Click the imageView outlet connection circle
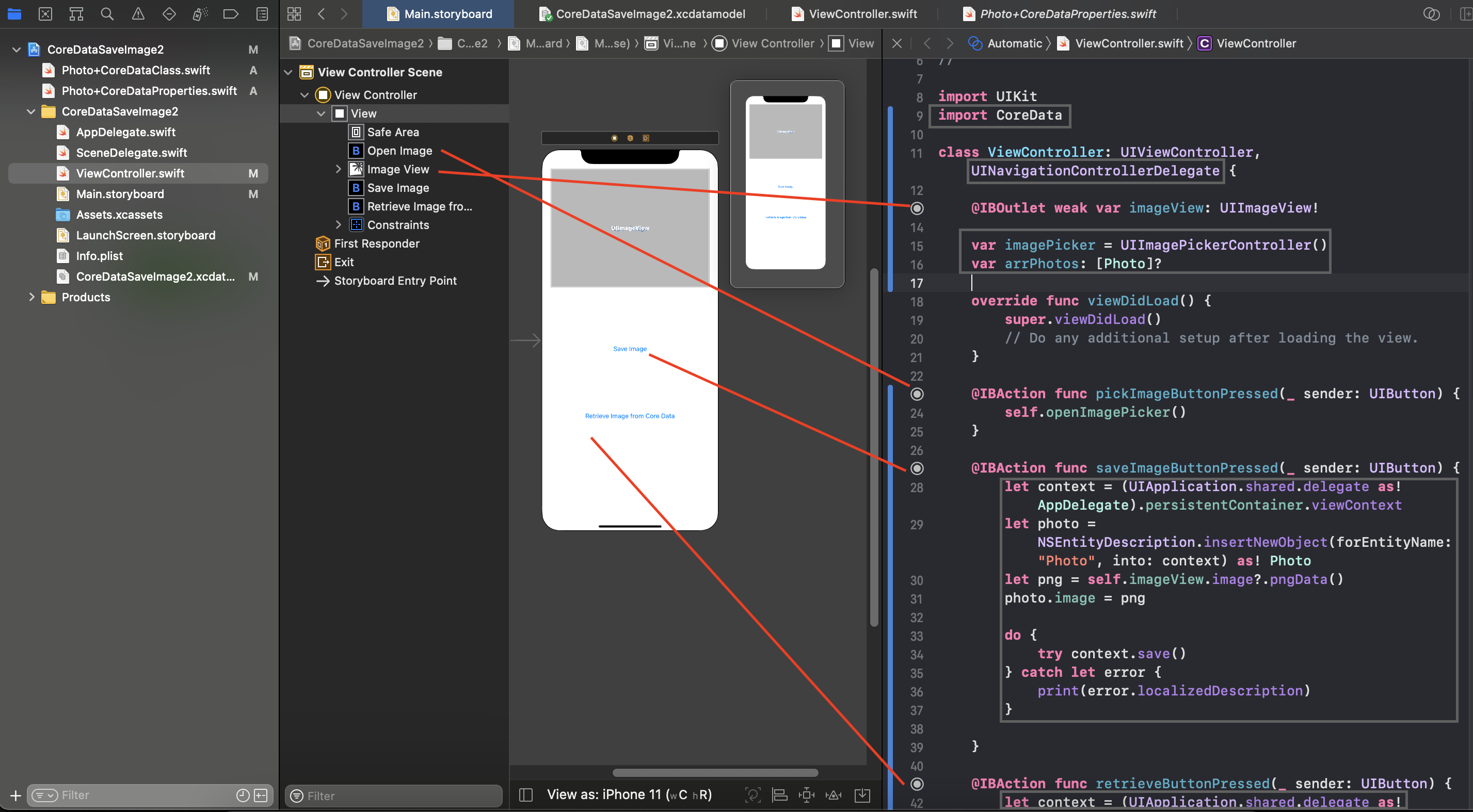The width and height of the screenshot is (1473, 812). [x=917, y=208]
